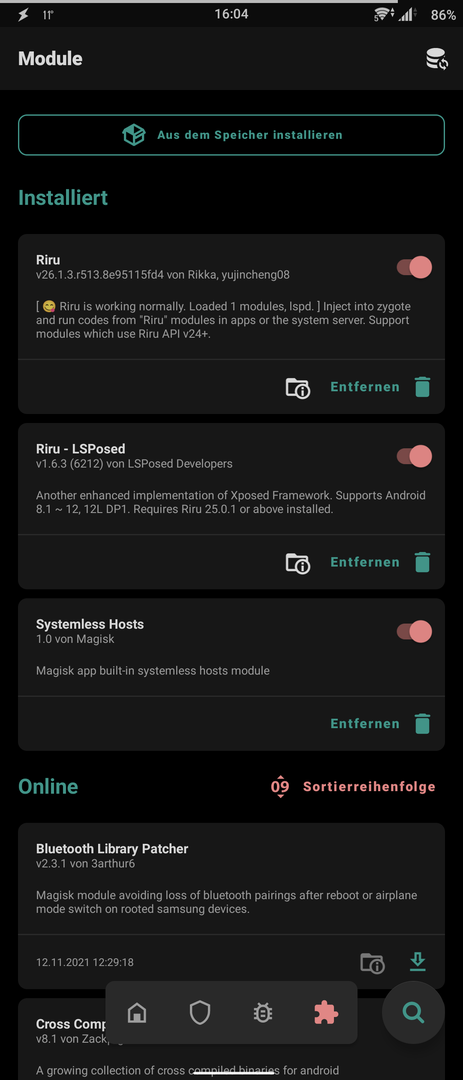Viewport: 463px width, 1080px height.
Task: Select the Modules puzzle piece tab
Action: coord(325,1012)
